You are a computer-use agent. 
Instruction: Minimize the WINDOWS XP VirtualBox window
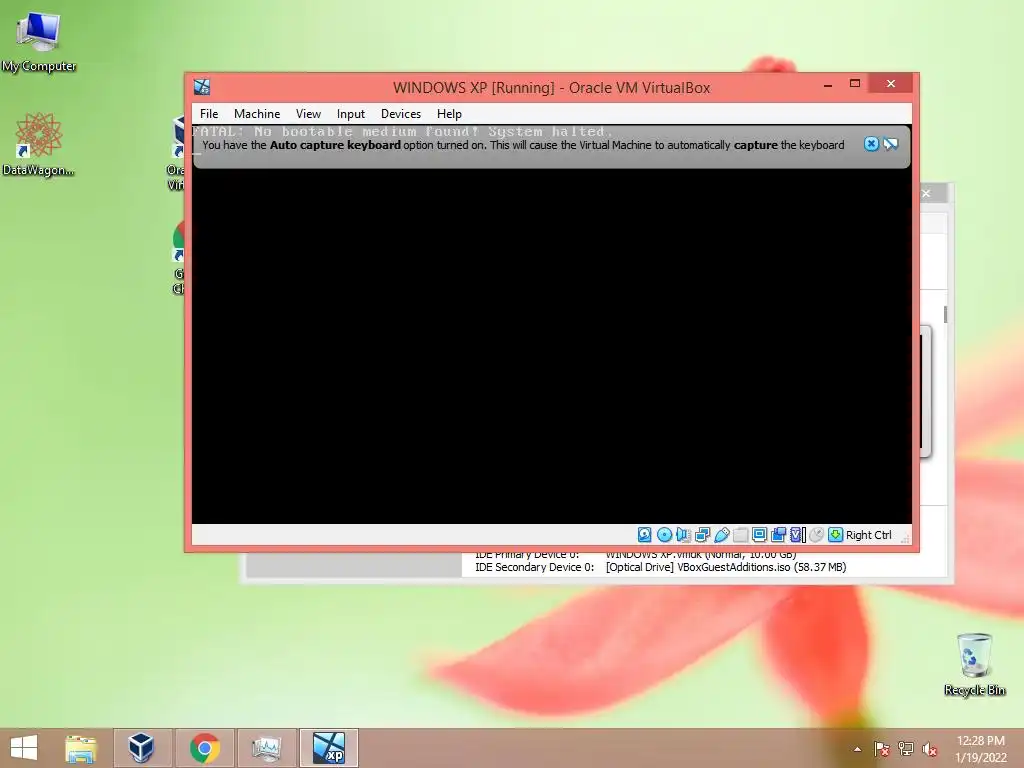(x=827, y=84)
